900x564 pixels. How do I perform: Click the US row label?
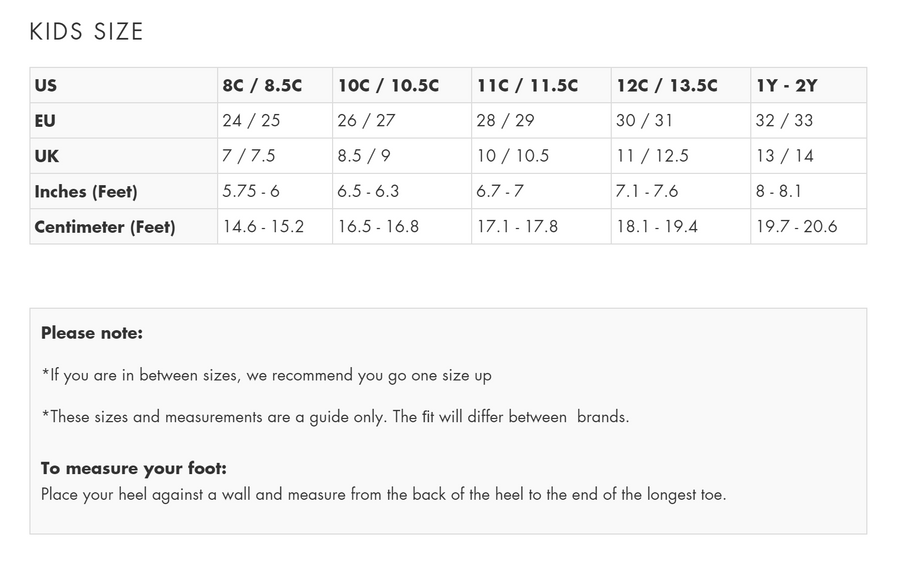pos(46,86)
